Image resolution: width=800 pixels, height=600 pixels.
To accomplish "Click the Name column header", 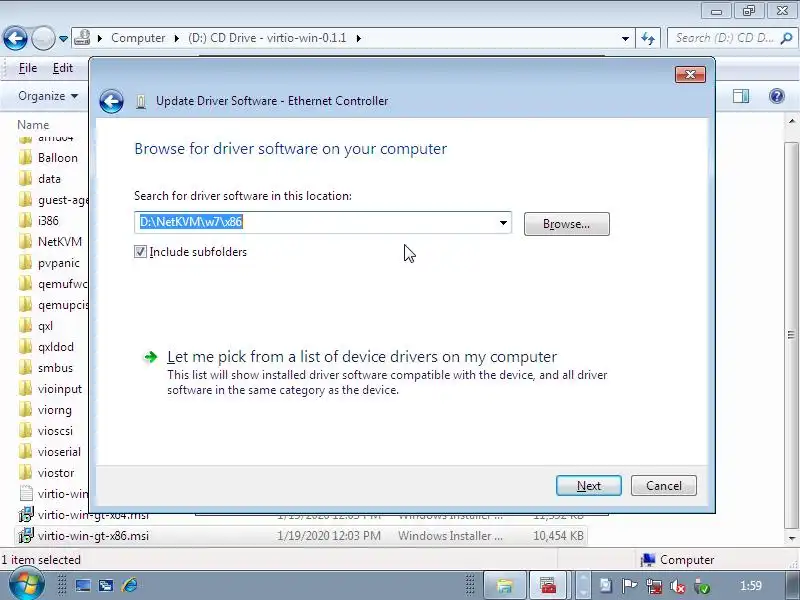I will click(33, 125).
